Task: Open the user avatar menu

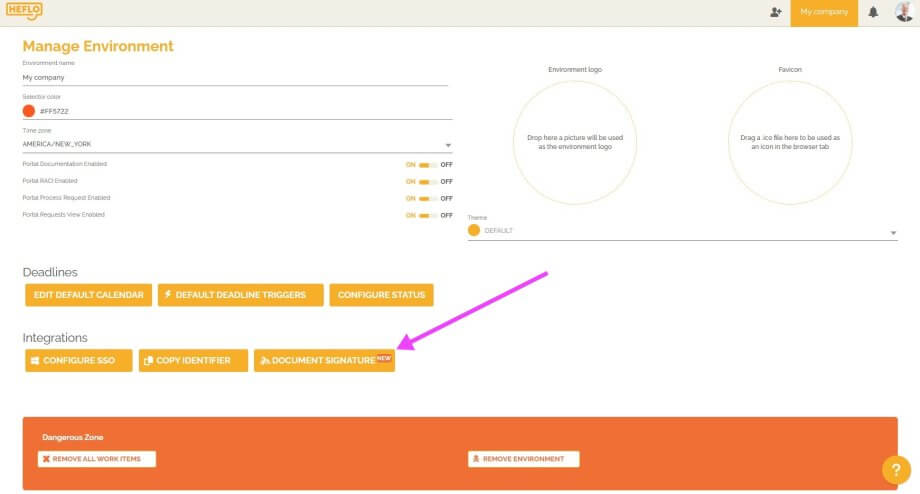Action: [x=904, y=12]
